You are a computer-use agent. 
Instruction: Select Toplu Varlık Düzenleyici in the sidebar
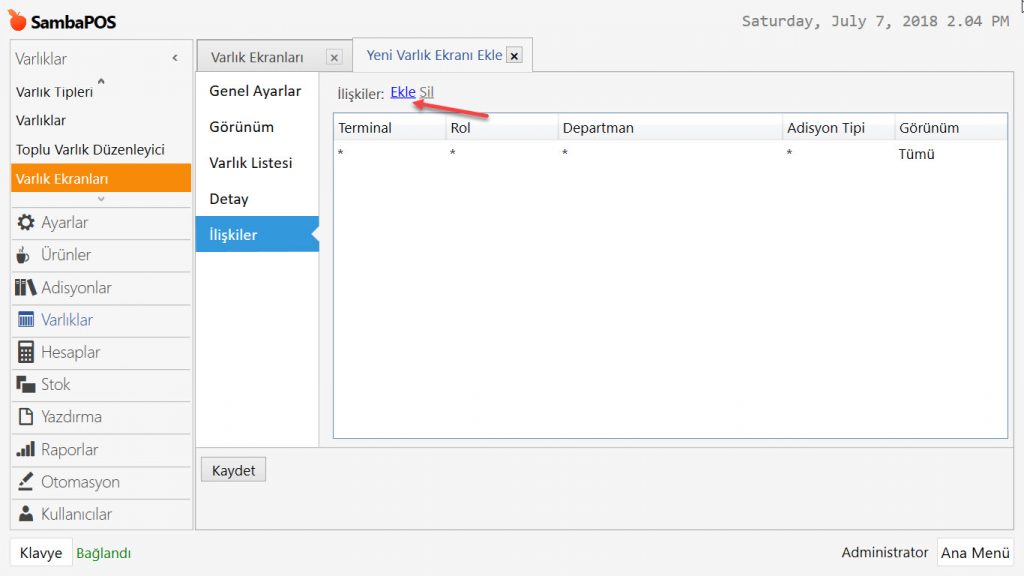coord(90,150)
